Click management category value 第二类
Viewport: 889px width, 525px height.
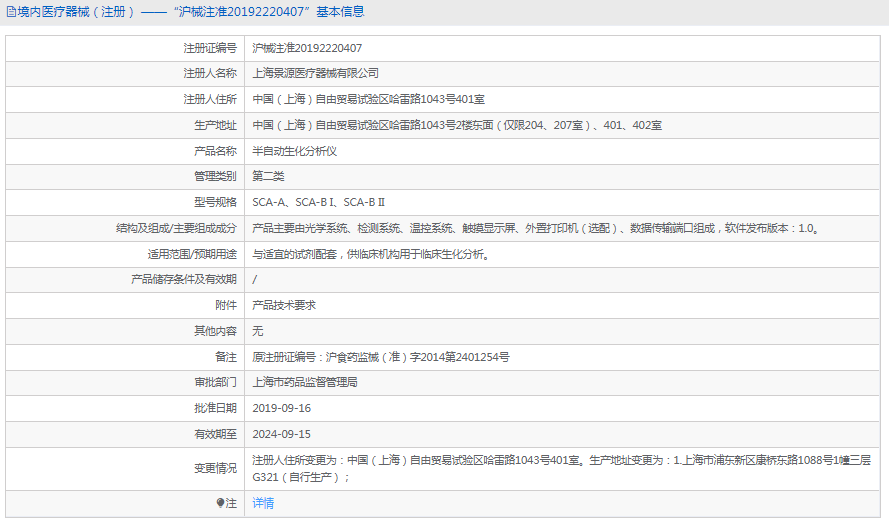[x=268, y=176]
